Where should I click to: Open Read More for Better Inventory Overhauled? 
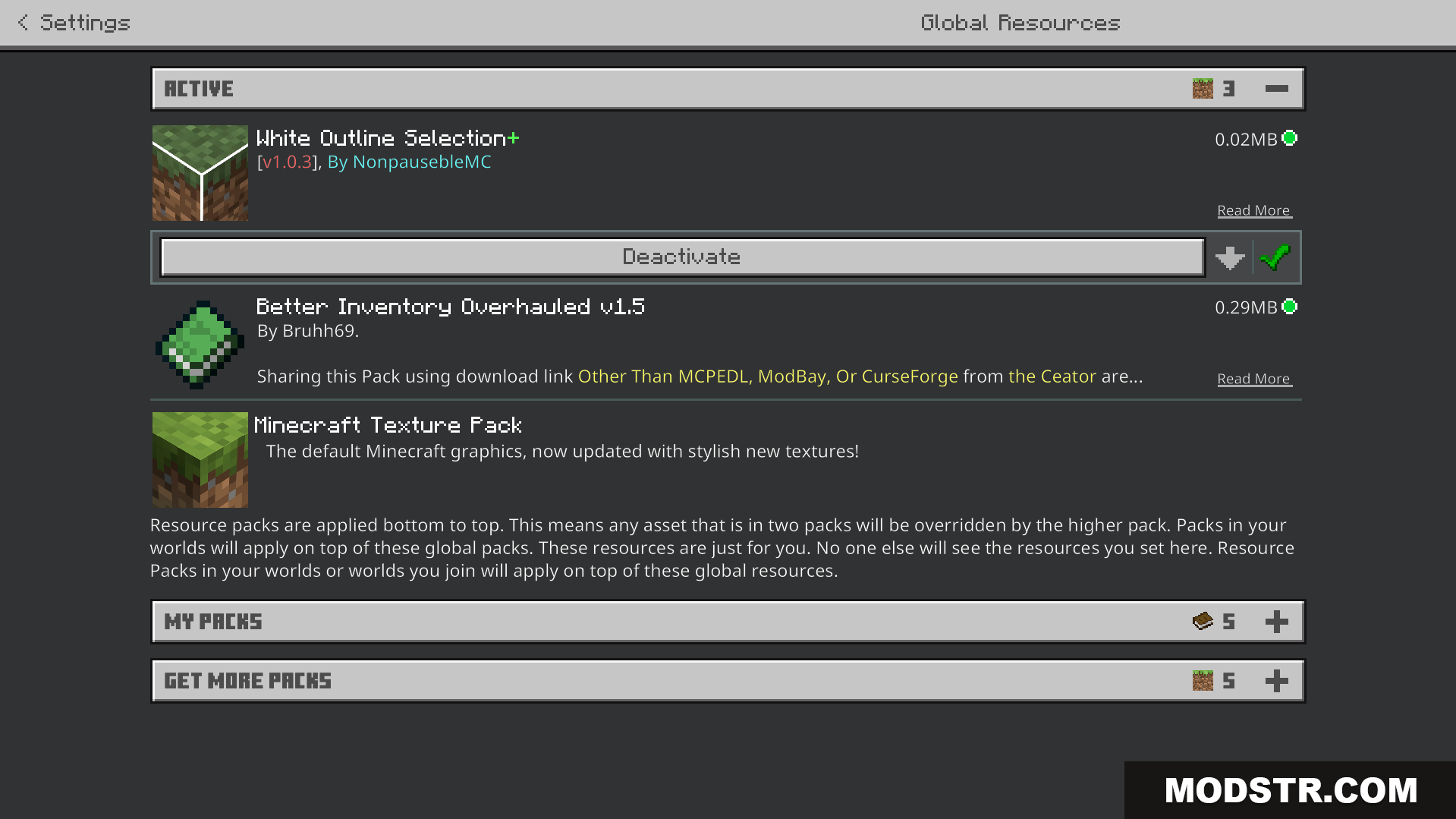point(1254,379)
